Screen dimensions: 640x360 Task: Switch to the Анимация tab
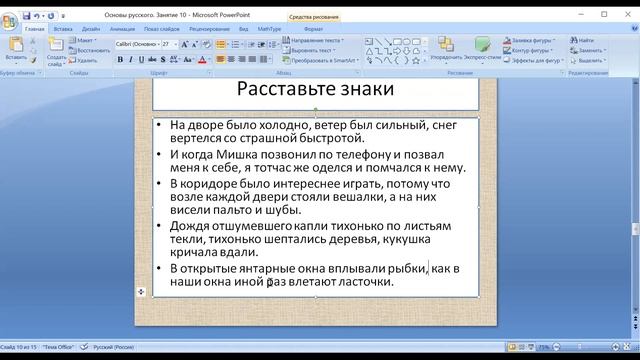point(122,29)
